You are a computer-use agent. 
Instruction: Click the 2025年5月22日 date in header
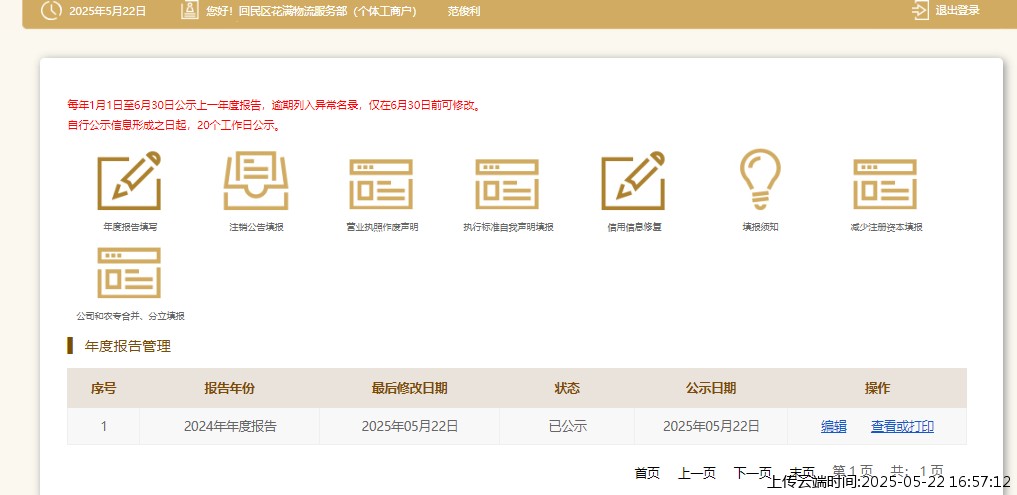click(108, 11)
